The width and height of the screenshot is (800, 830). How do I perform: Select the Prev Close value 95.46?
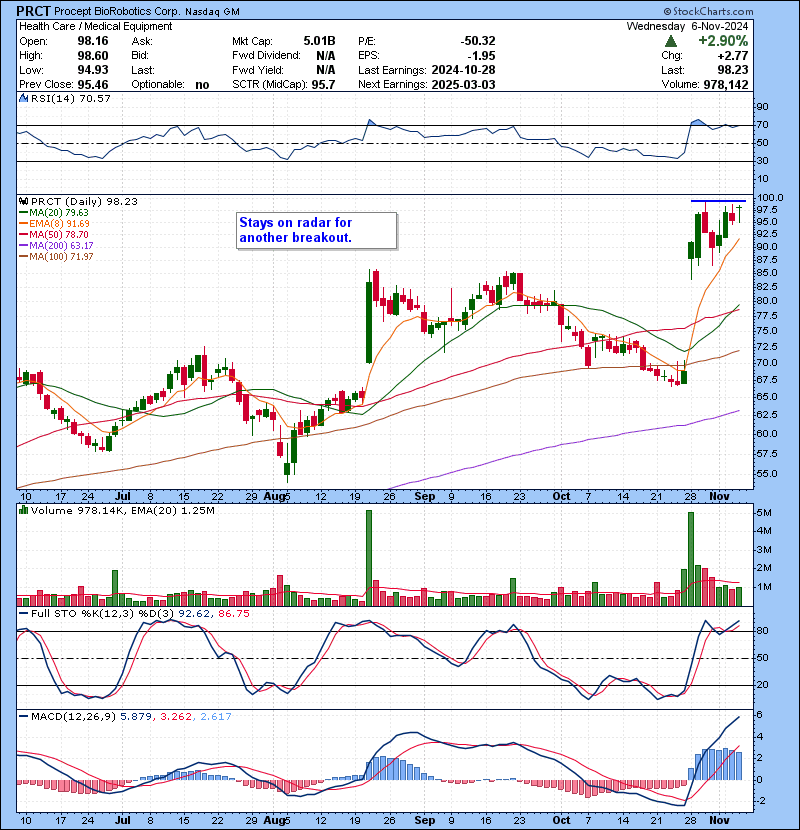pos(93,85)
